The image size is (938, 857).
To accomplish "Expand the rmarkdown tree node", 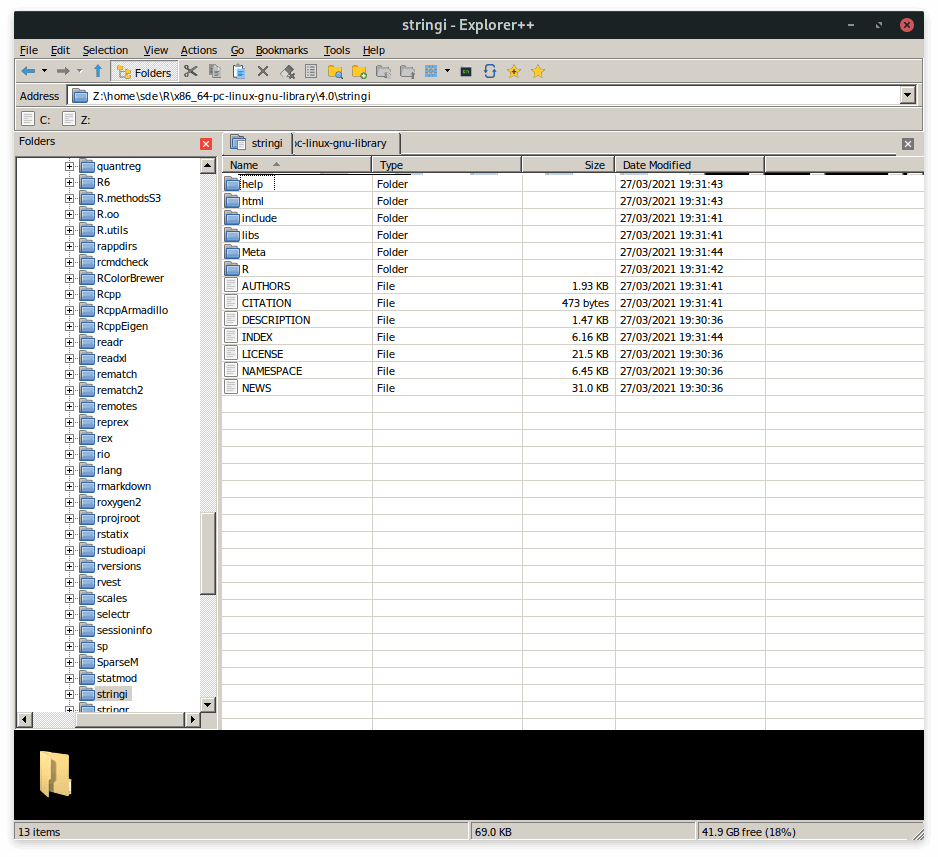I will point(69,486).
